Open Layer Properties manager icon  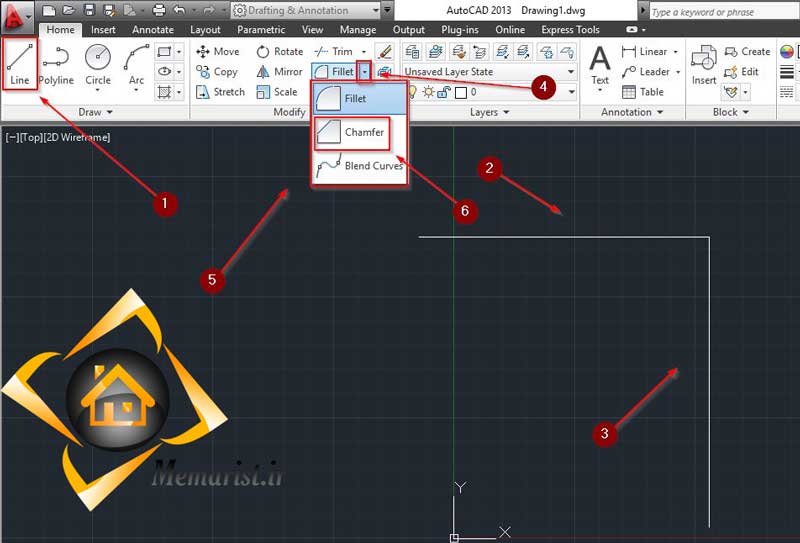click(412, 52)
